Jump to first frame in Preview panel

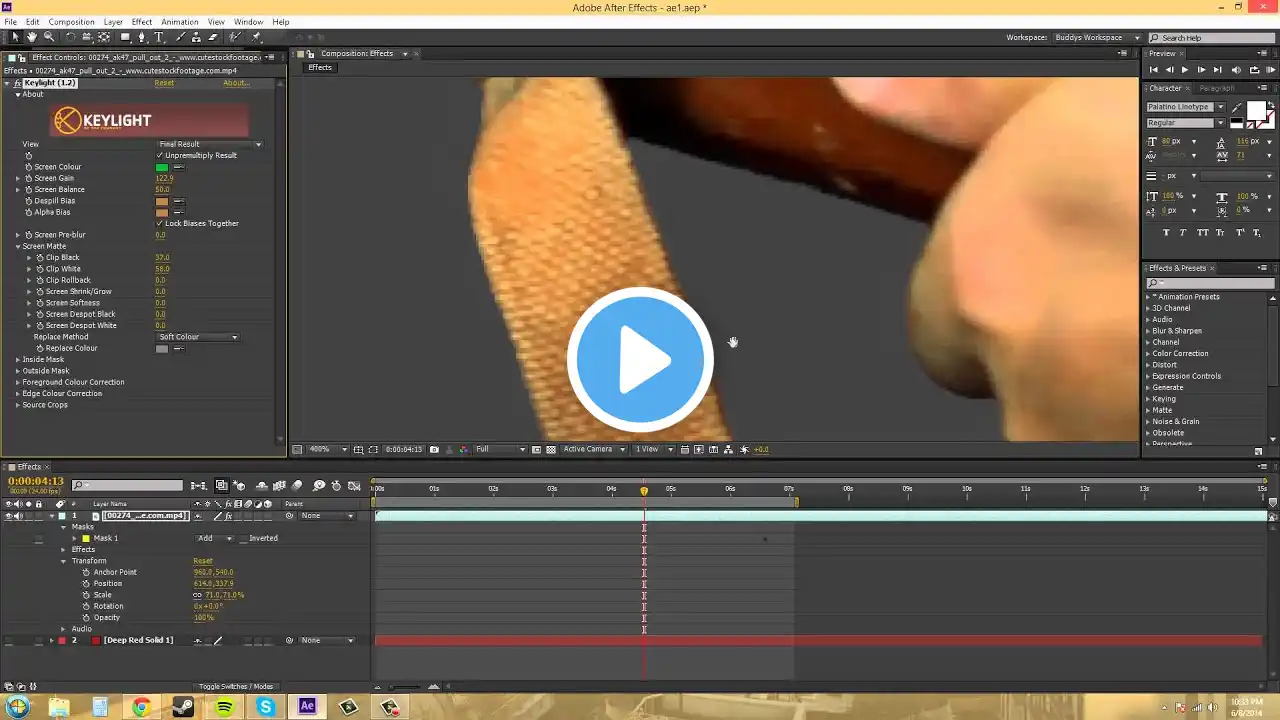pos(1153,70)
